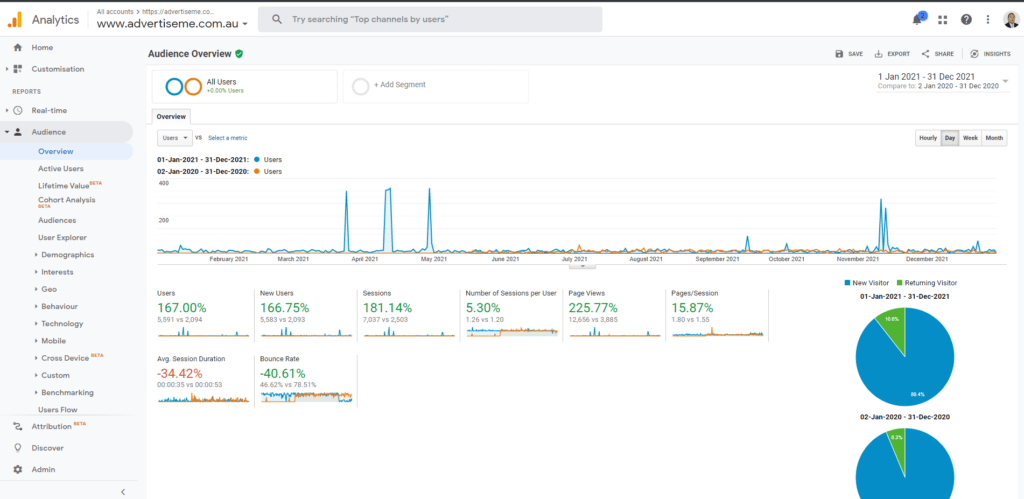Open User Explorer report

62,238
